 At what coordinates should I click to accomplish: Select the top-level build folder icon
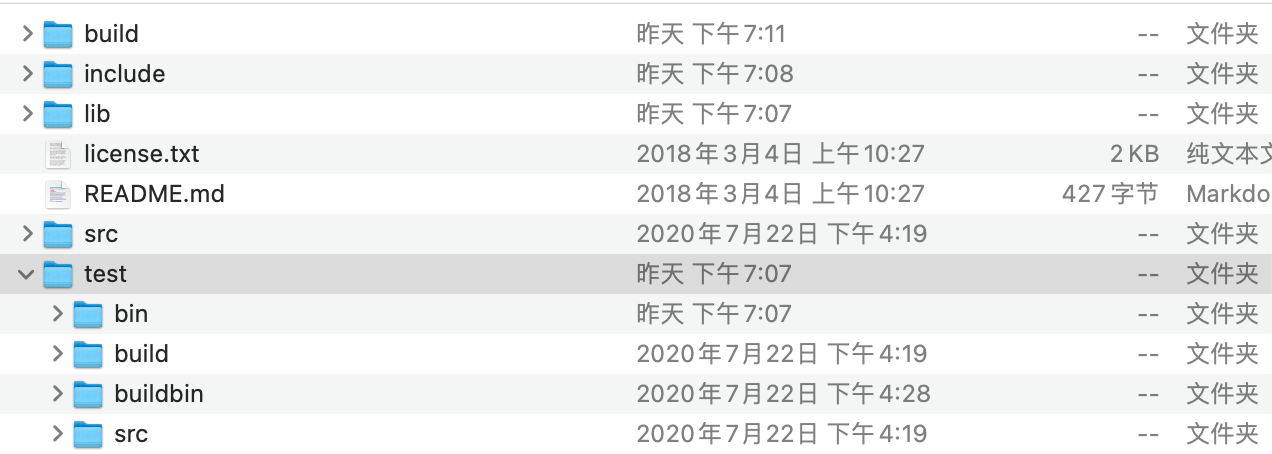[58, 34]
